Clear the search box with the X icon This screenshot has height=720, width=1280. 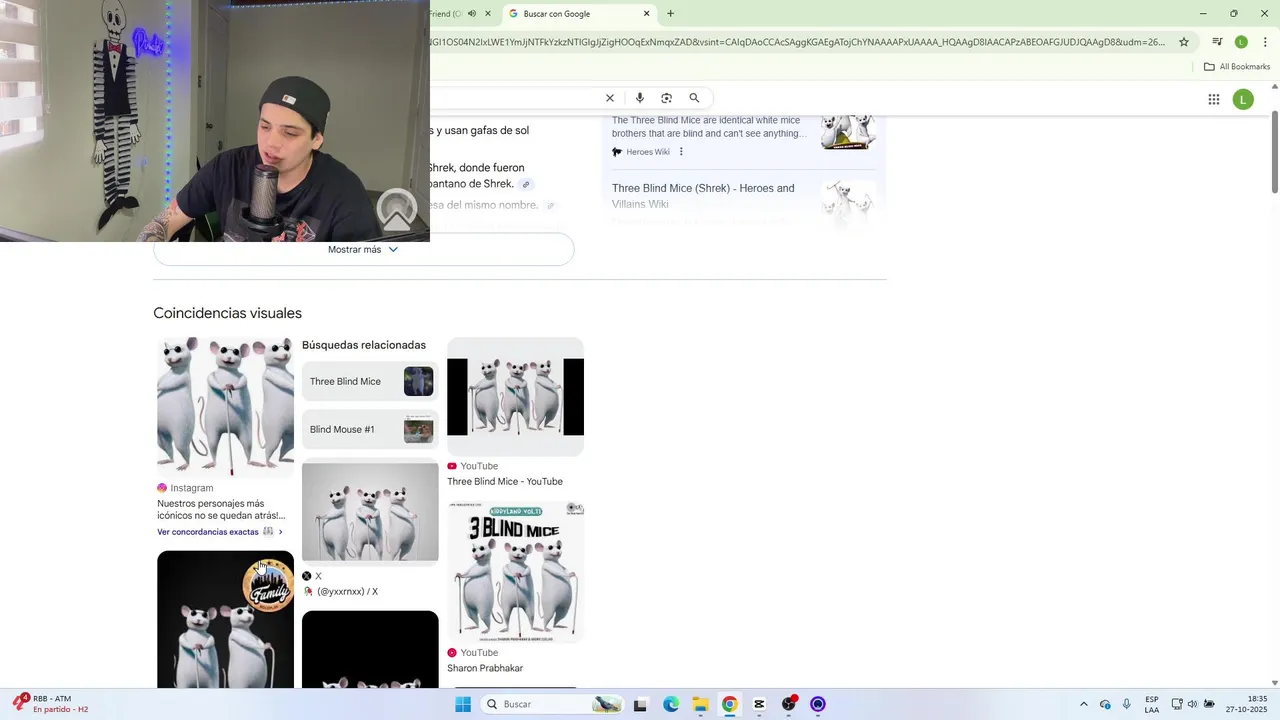pos(610,98)
